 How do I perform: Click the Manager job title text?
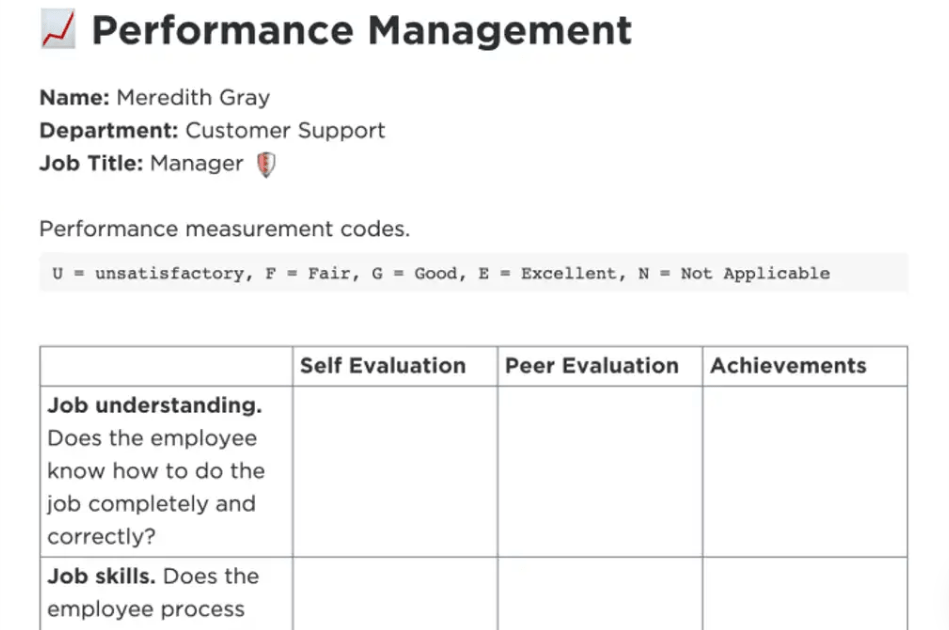(197, 163)
